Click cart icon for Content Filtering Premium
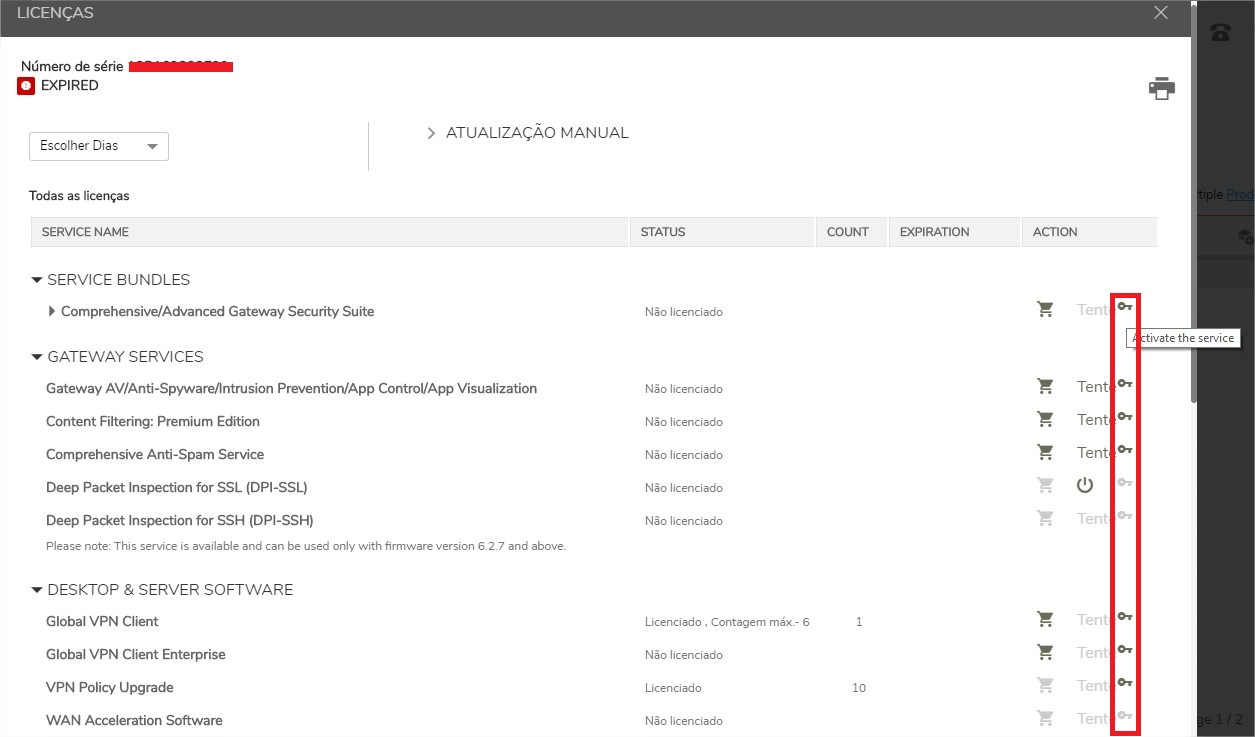This screenshot has width=1255, height=737. [1046, 419]
